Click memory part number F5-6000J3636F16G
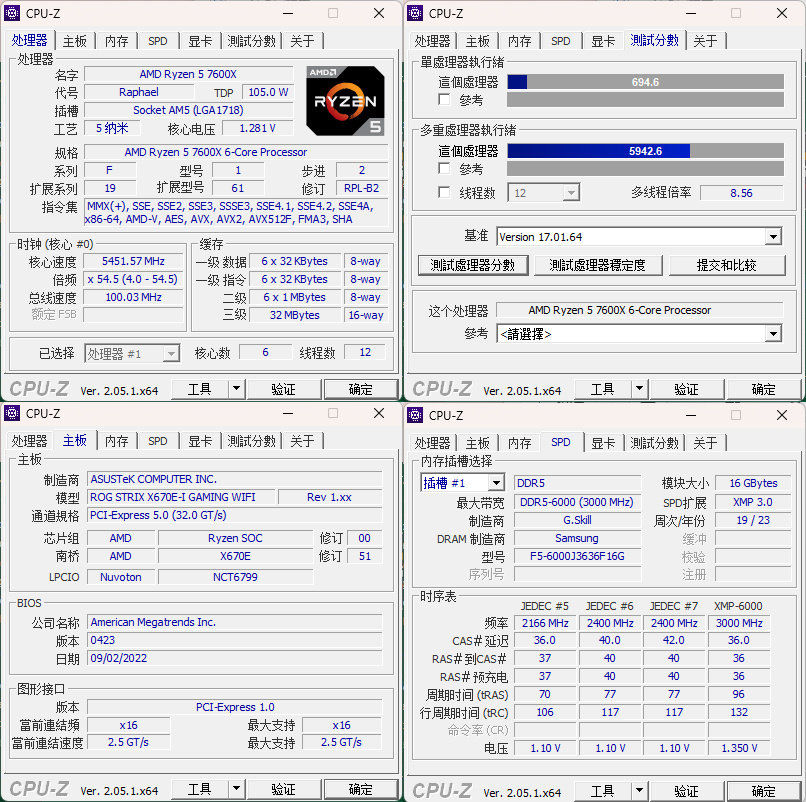Screen dimensions: 806x802 [577, 556]
